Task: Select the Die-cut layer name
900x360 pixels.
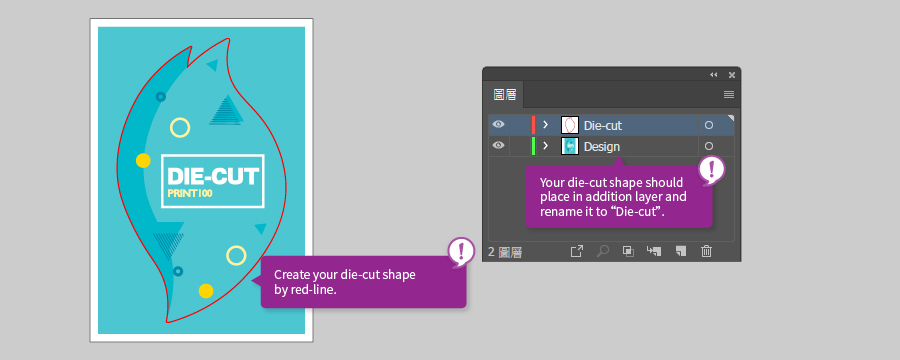Action: tap(603, 125)
